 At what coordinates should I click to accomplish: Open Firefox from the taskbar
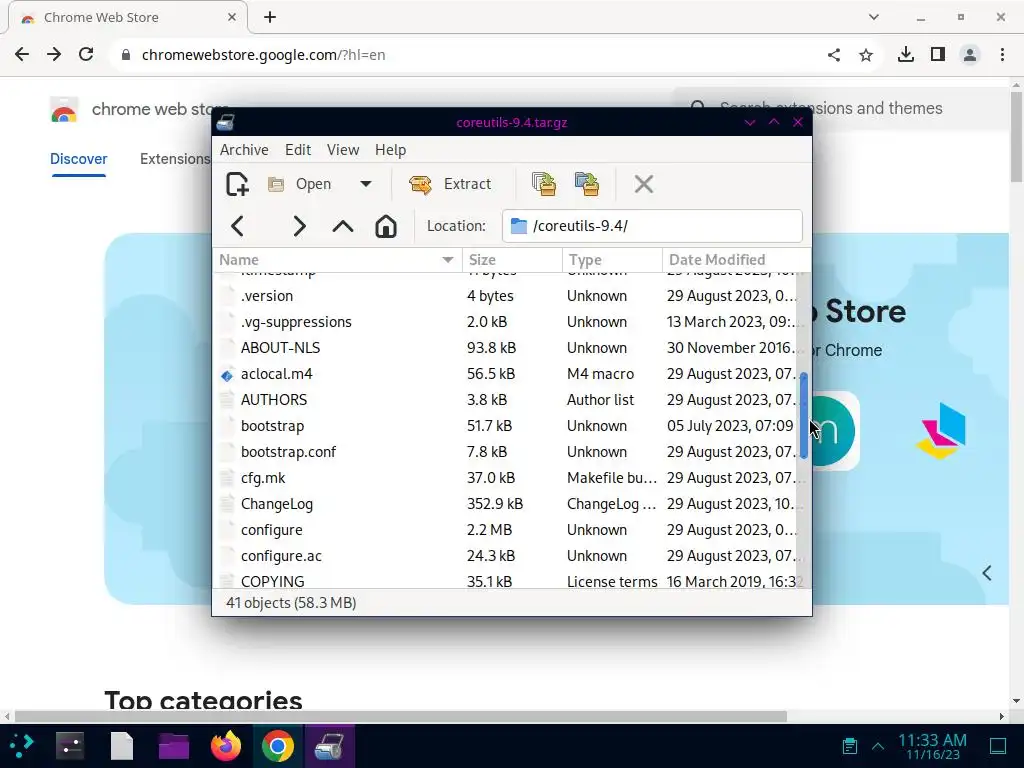tap(226, 746)
